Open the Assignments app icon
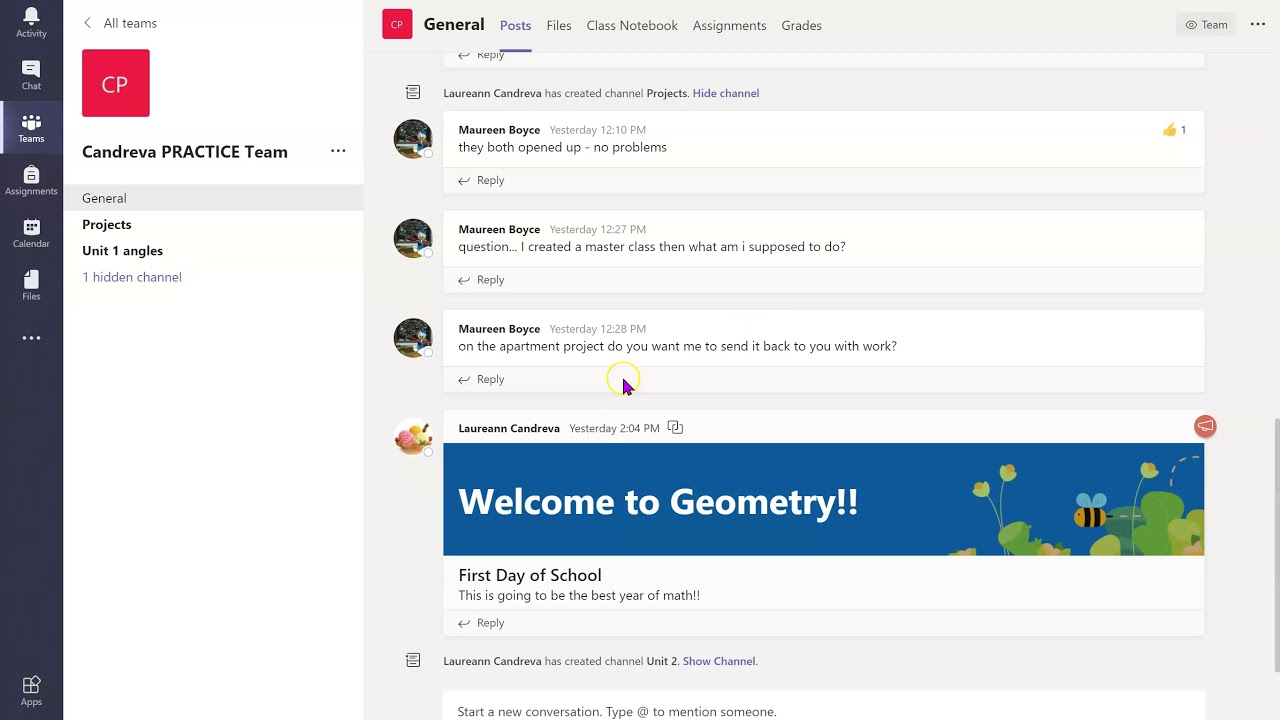Screen dimensions: 1280x720 click(x=31, y=180)
